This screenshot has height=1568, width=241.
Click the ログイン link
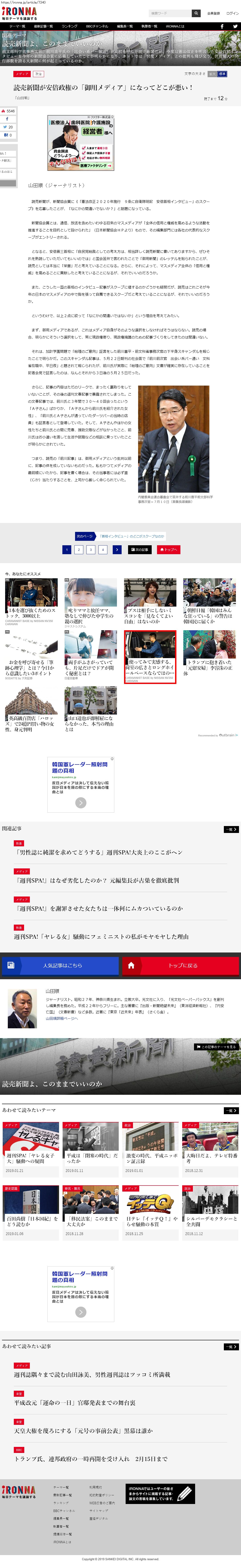pyautogui.click(x=233, y=13)
